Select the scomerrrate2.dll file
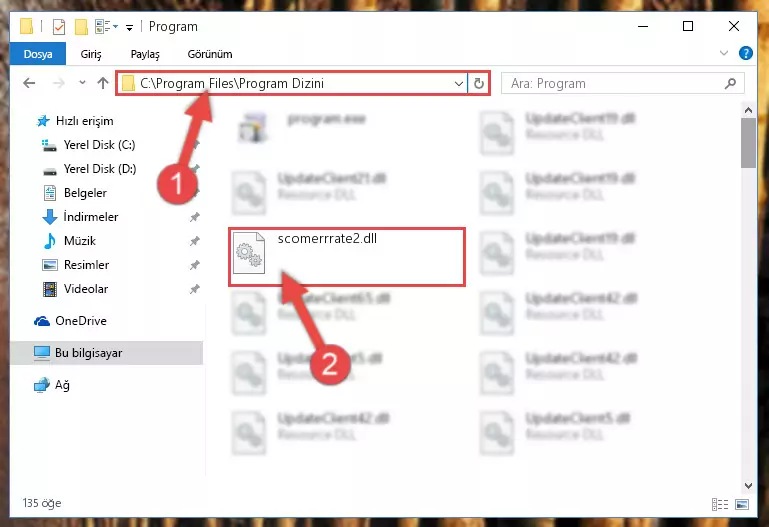 pyautogui.click(x=347, y=256)
